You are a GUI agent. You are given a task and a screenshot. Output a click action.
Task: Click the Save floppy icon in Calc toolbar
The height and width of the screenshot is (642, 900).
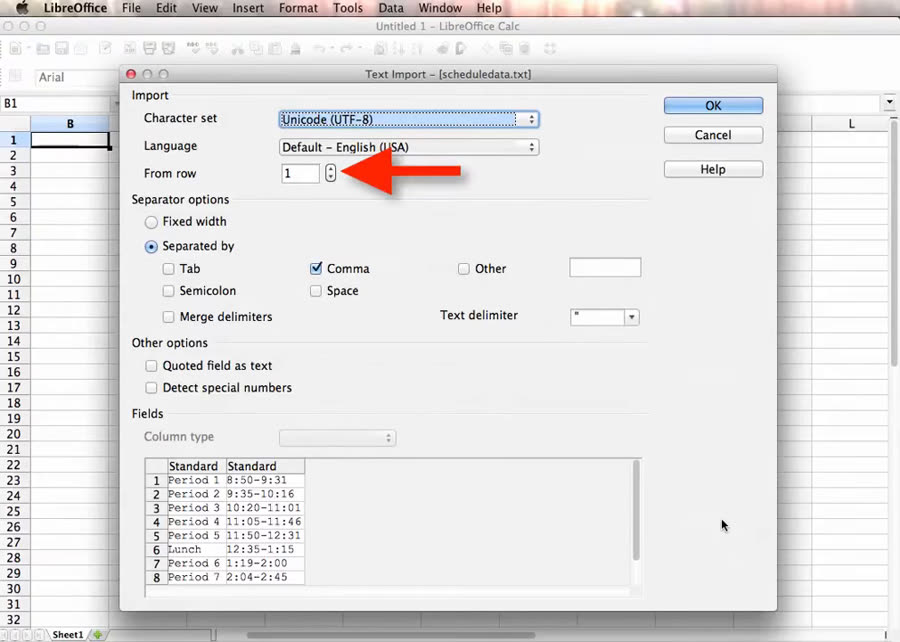61,49
